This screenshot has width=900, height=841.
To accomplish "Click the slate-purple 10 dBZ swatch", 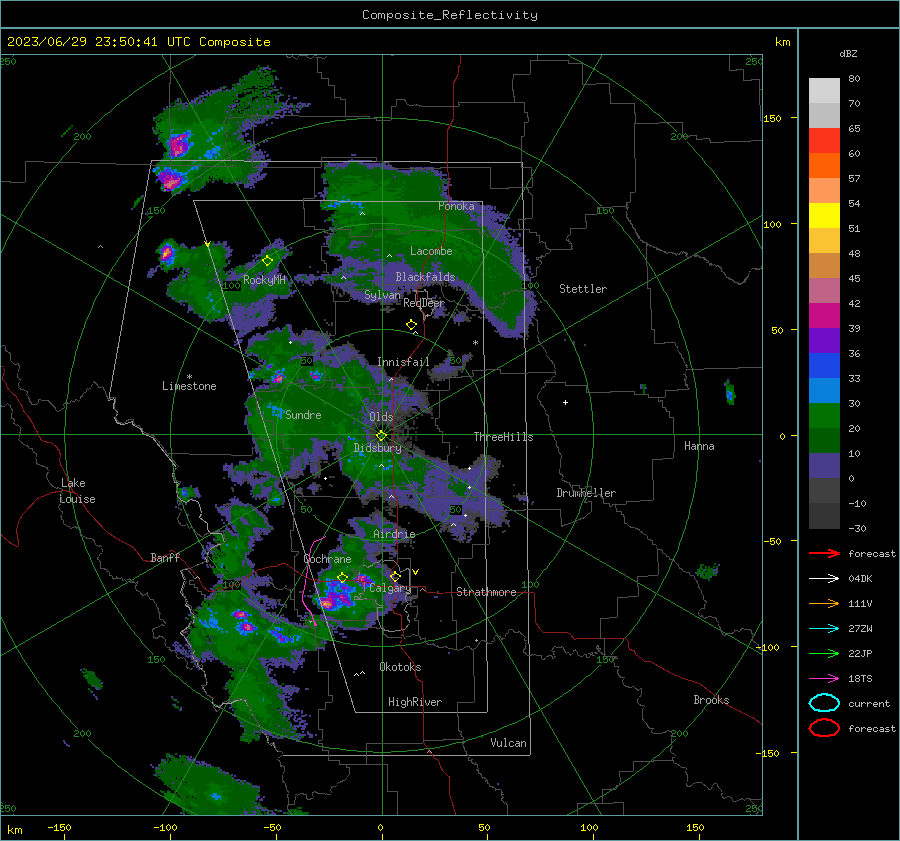I will click(x=824, y=466).
